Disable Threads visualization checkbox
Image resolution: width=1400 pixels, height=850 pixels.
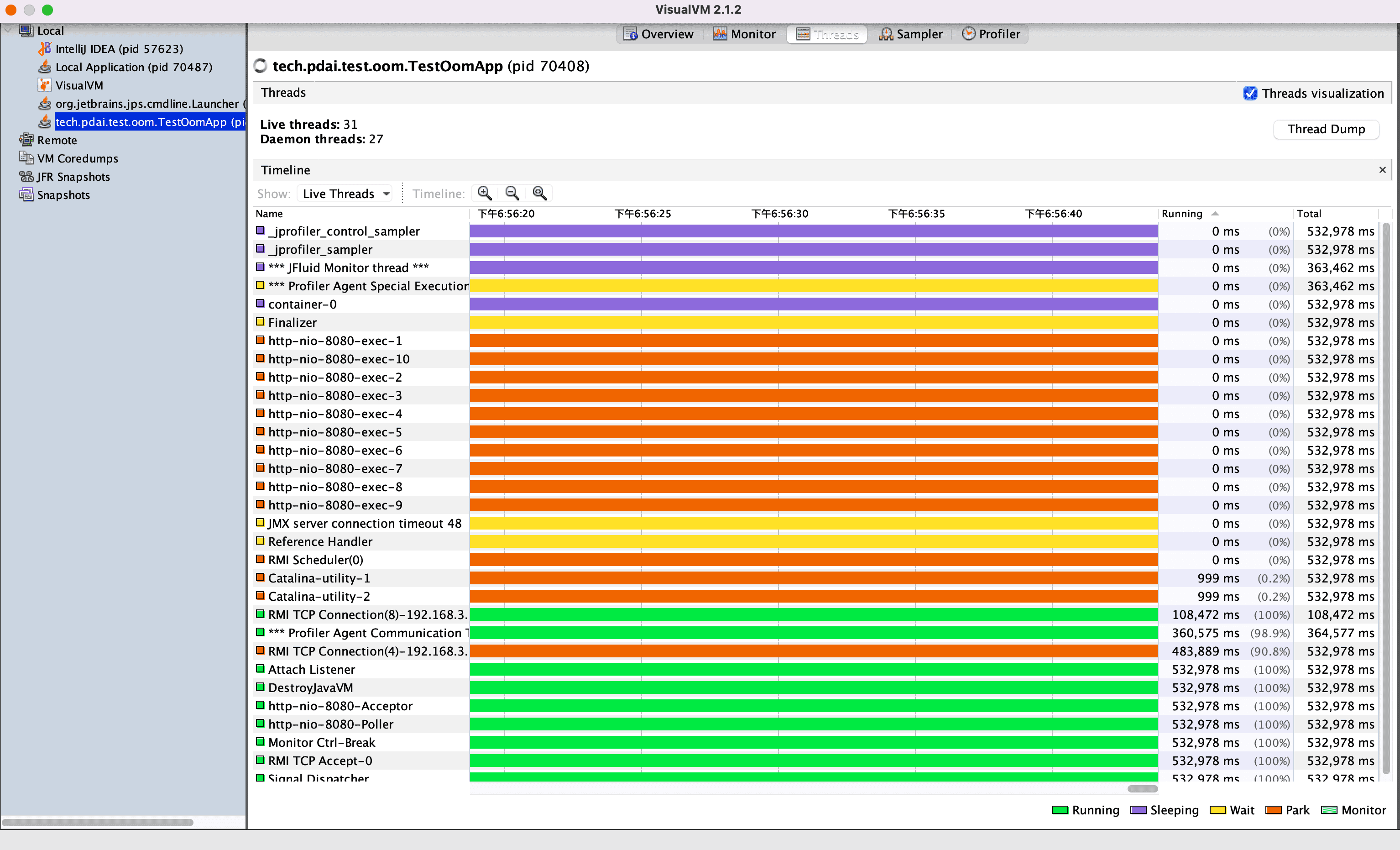click(1249, 93)
